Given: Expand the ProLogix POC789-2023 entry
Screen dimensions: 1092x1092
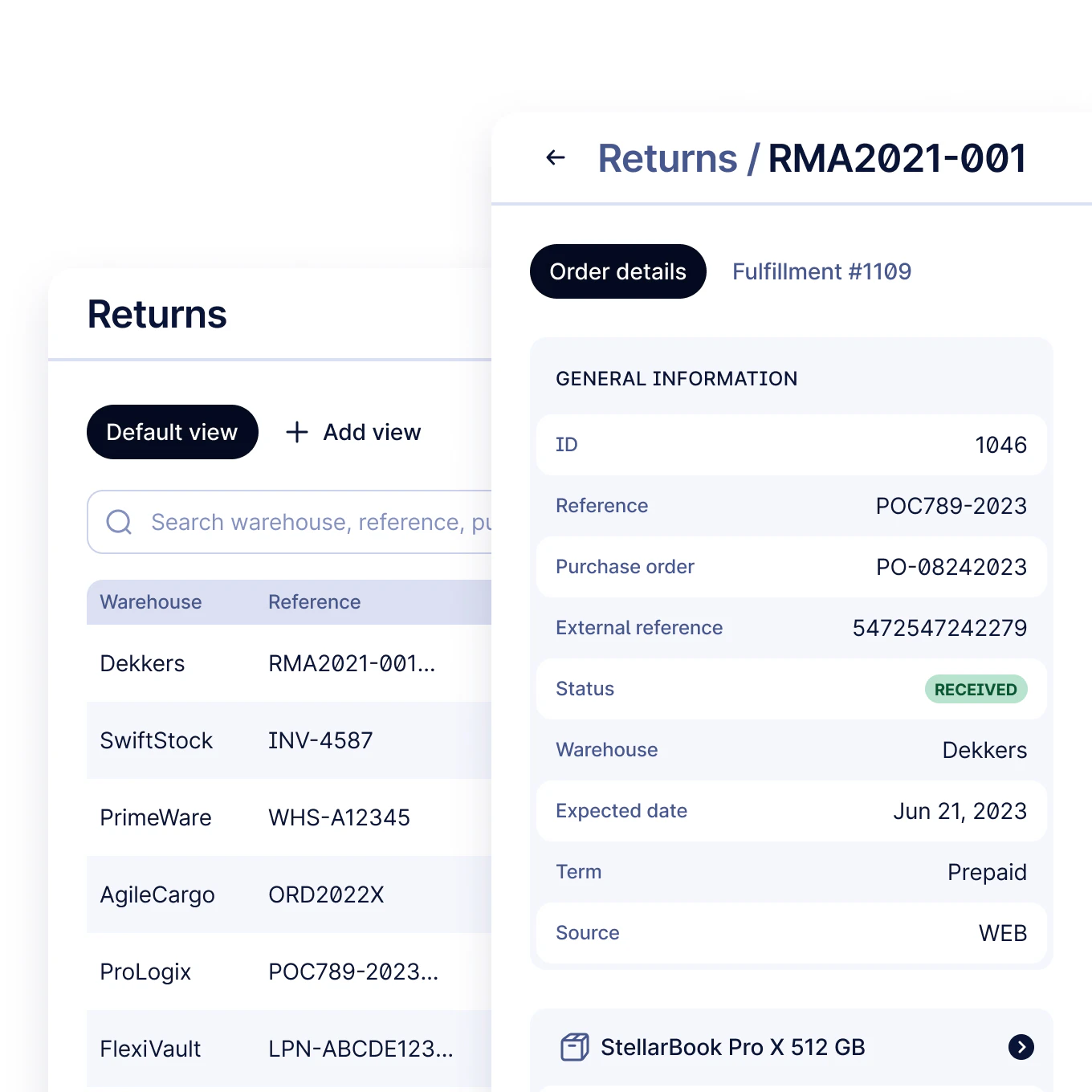Looking at the screenshot, I should 241,972.
